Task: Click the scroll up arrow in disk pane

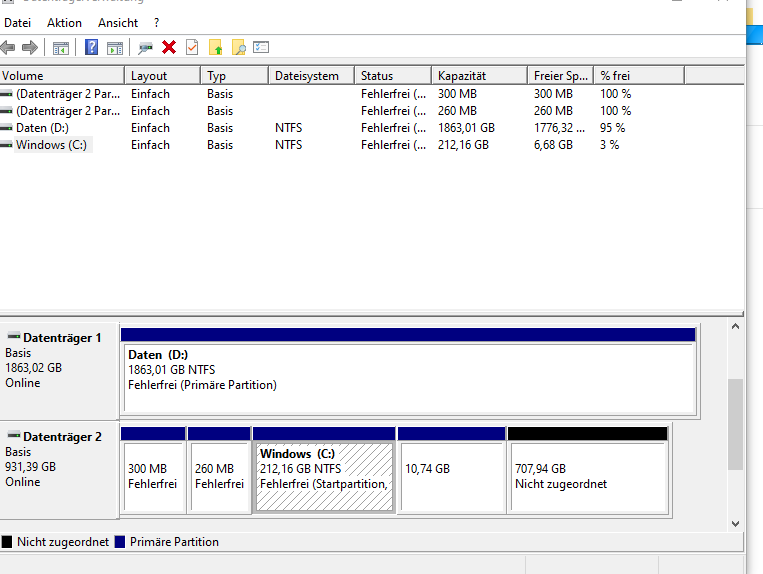Action: point(735,326)
